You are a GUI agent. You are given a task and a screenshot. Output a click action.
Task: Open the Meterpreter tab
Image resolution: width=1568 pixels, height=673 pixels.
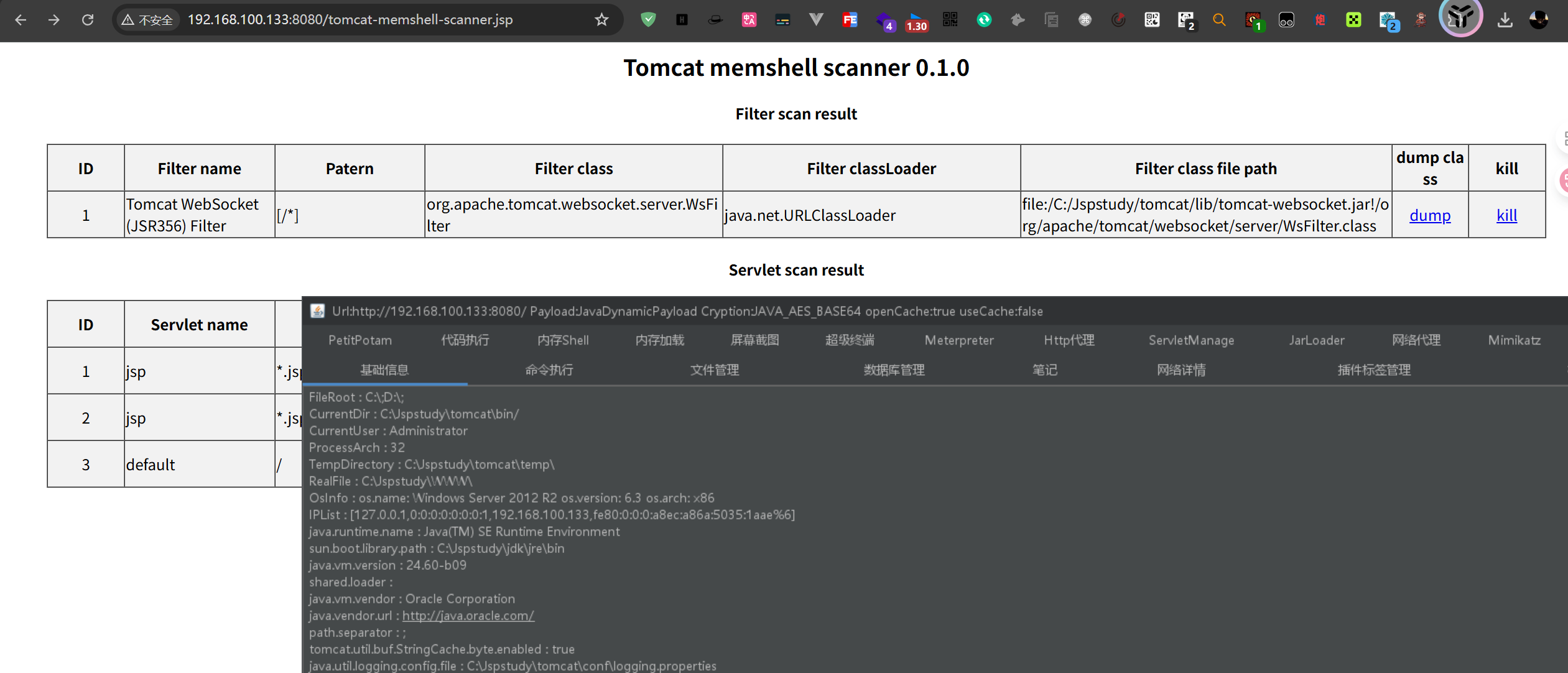click(958, 340)
